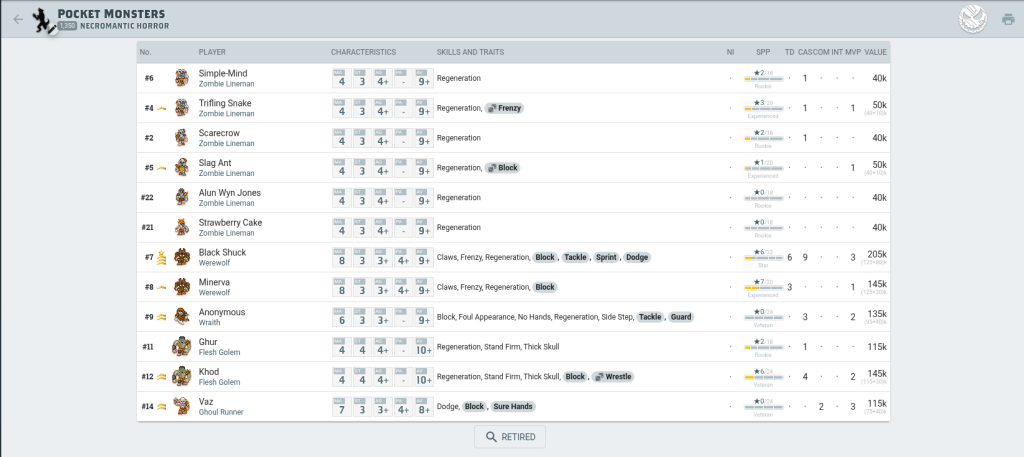Open the round team badge top right
The height and width of the screenshot is (457, 1024).
click(x=973, y=19)
